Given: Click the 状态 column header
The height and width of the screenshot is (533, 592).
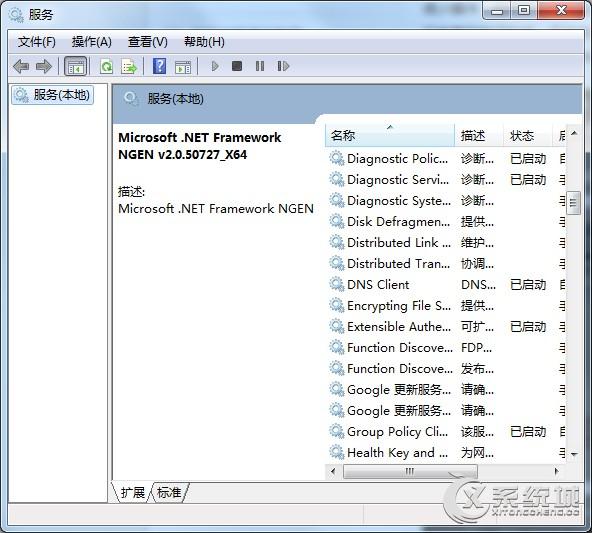Looking at the screenshot, I should 527,136.
